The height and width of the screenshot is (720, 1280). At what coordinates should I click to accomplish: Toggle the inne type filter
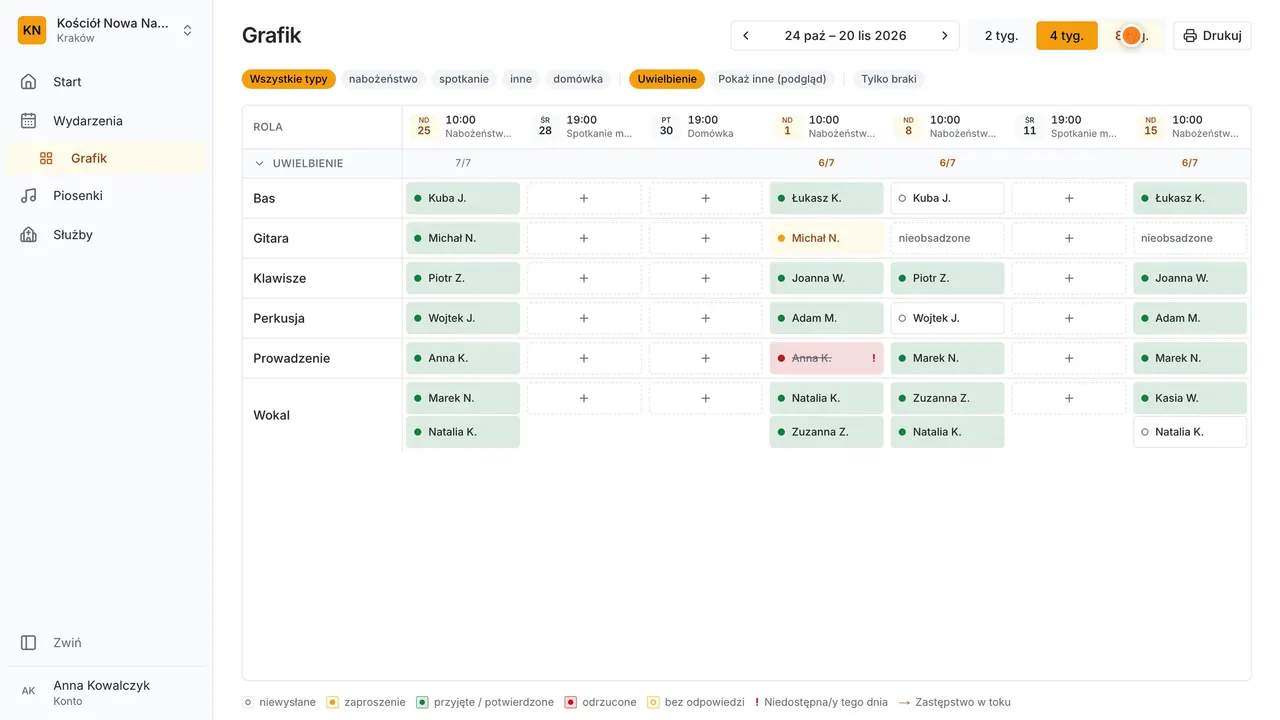coord(521,79)
